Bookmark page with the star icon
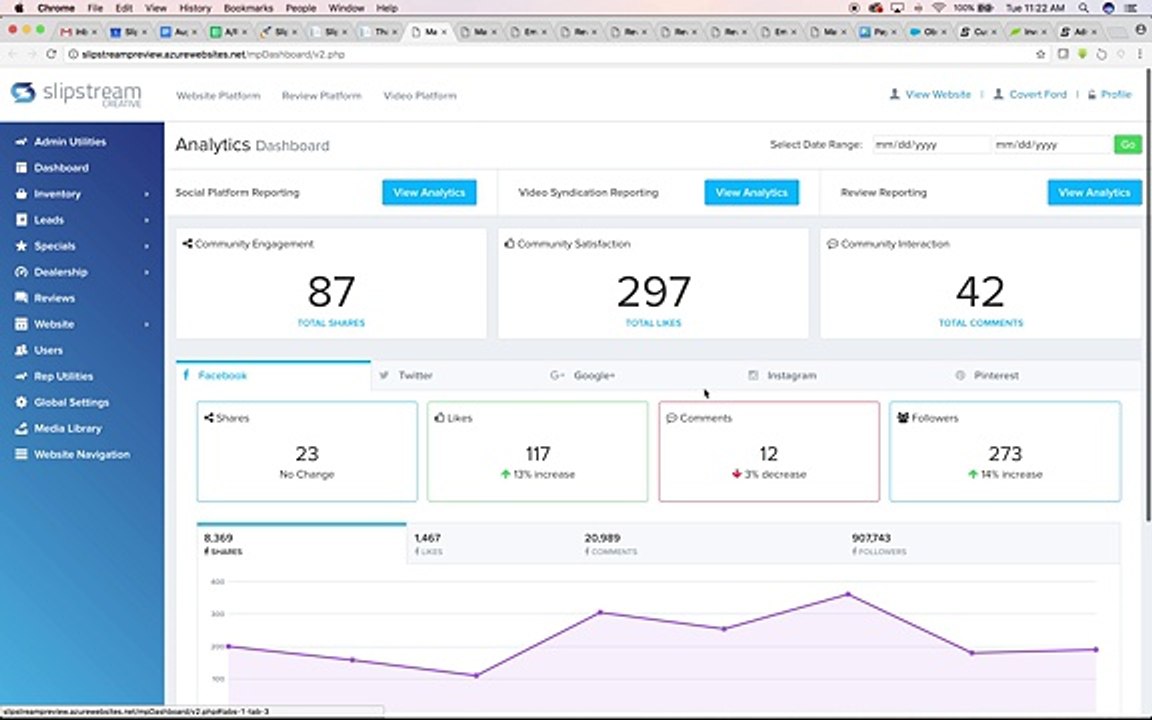Screen dimensions: 1152x720 click(x=1040, y=54)
